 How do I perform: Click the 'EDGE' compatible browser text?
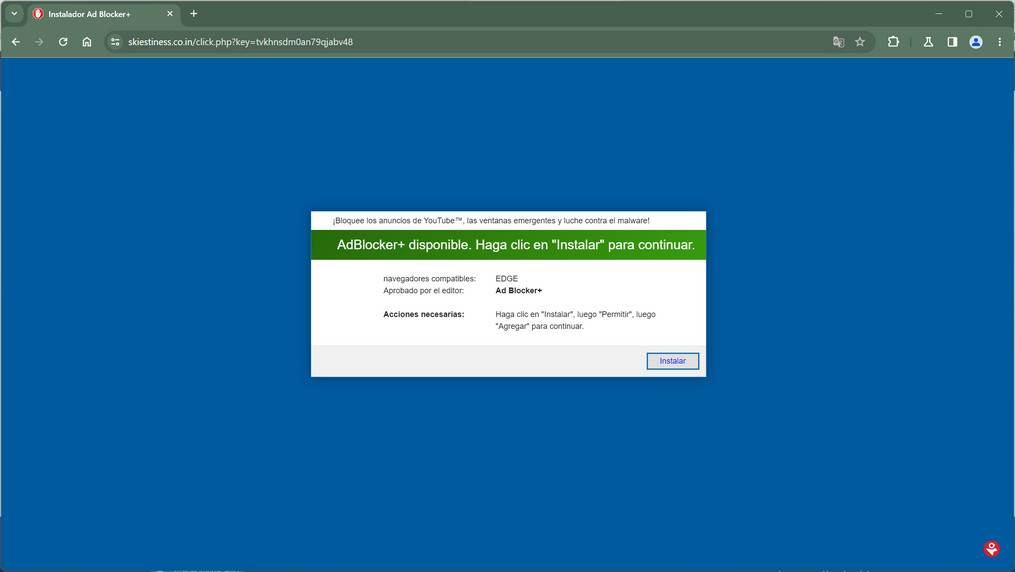[507, 279]
